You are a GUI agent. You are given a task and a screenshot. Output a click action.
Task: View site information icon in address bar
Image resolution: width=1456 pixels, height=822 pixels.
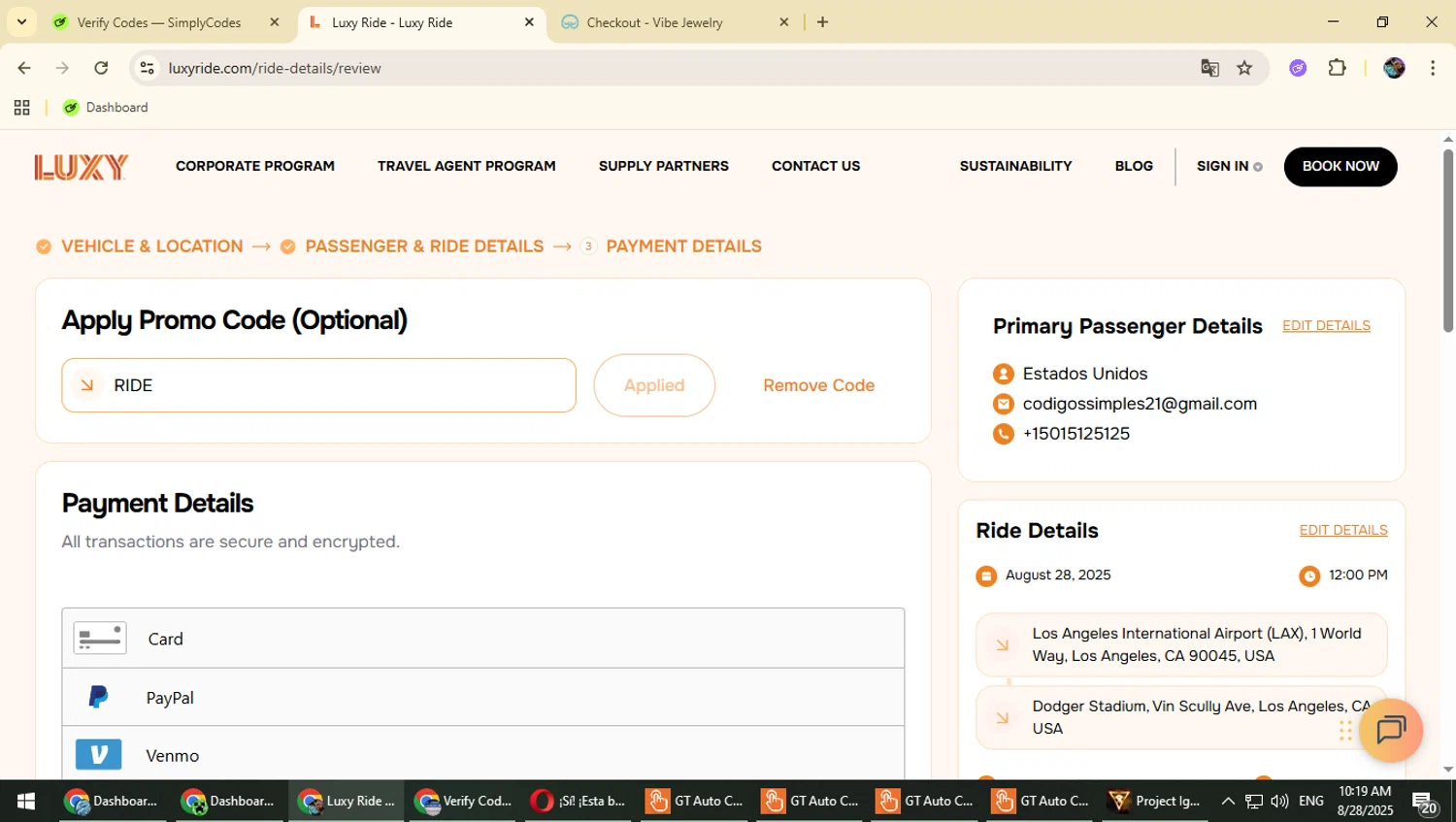(x=148, y=68)
